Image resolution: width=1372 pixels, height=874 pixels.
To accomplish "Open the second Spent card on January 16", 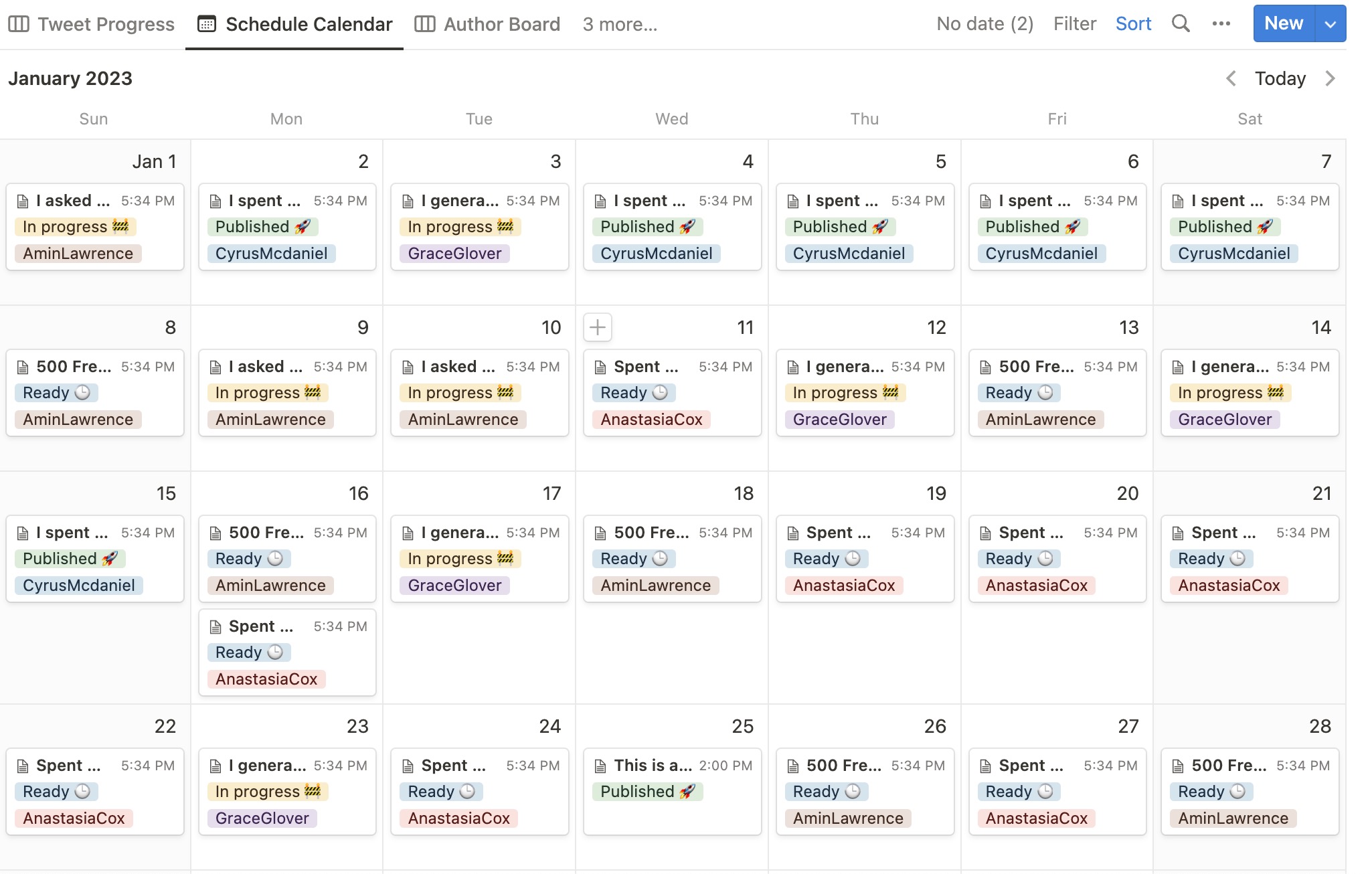I will (261, 626).
